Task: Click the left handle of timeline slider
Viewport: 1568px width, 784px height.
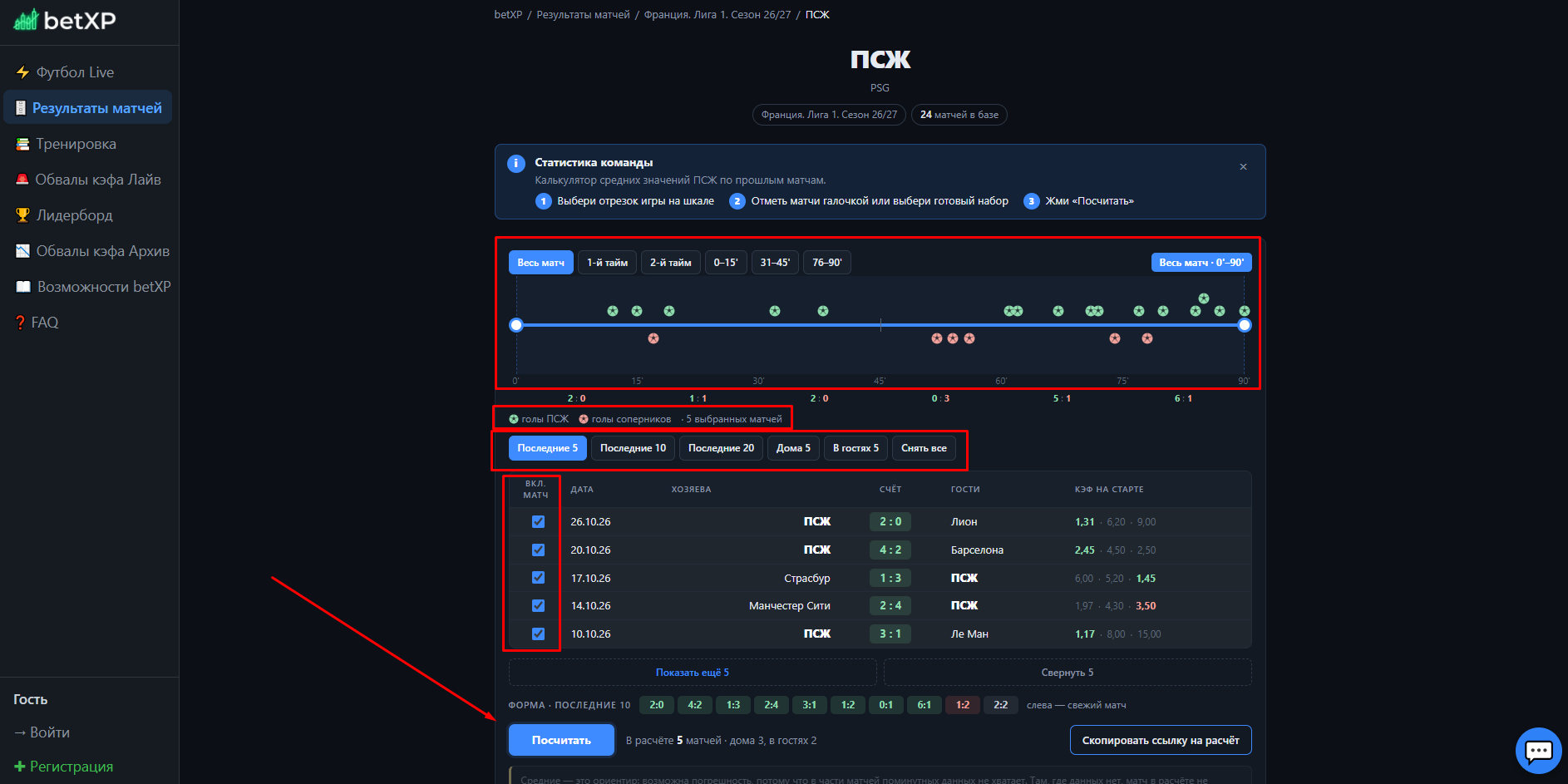Action: coord(516,325)
